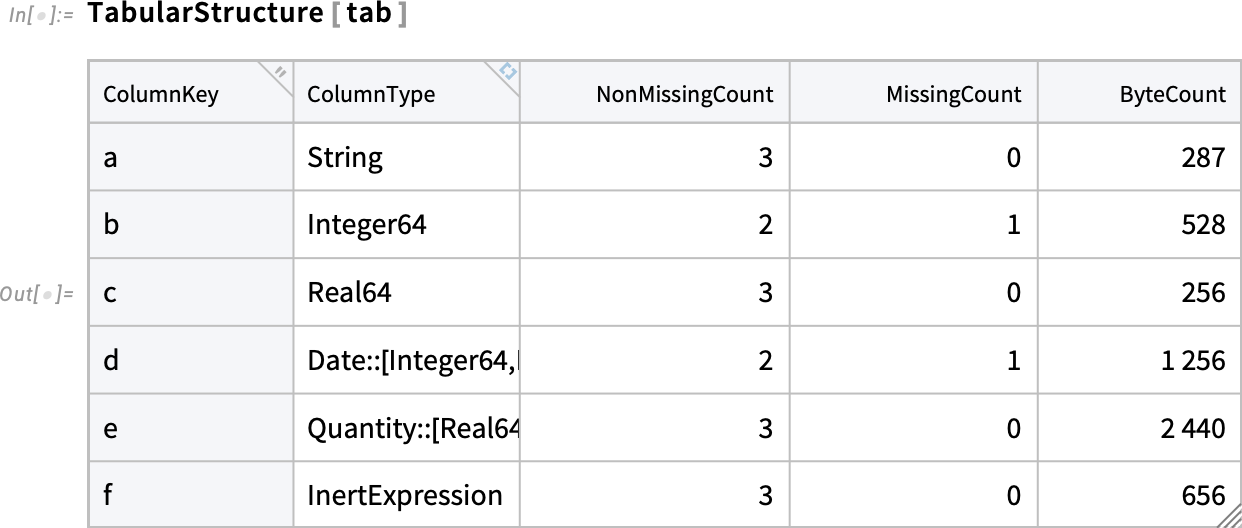Sort by the NonMissingCount header
This screenshot has height=528, width=1242.
(655, 93)
